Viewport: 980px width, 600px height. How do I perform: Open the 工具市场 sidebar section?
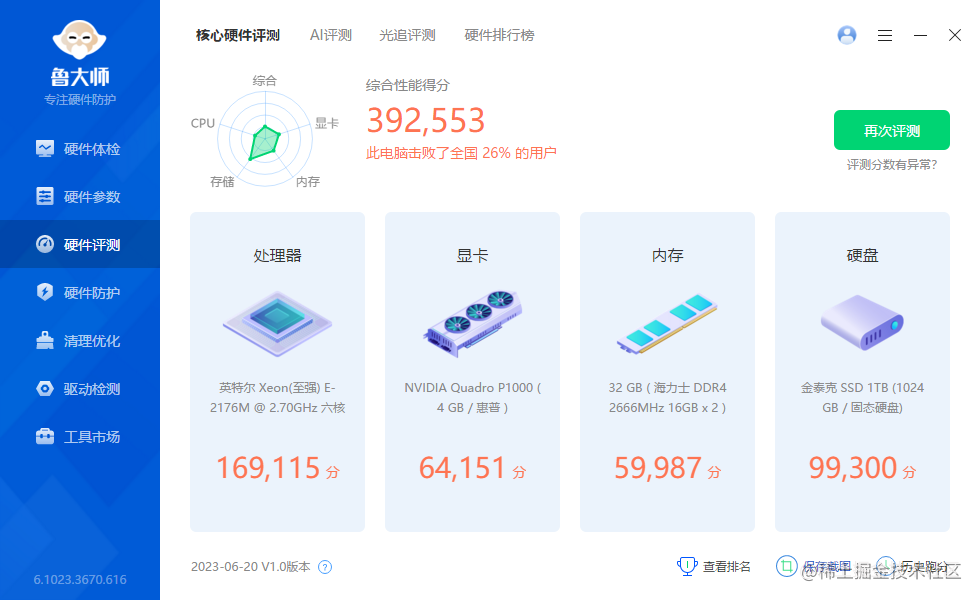[79, 436]
